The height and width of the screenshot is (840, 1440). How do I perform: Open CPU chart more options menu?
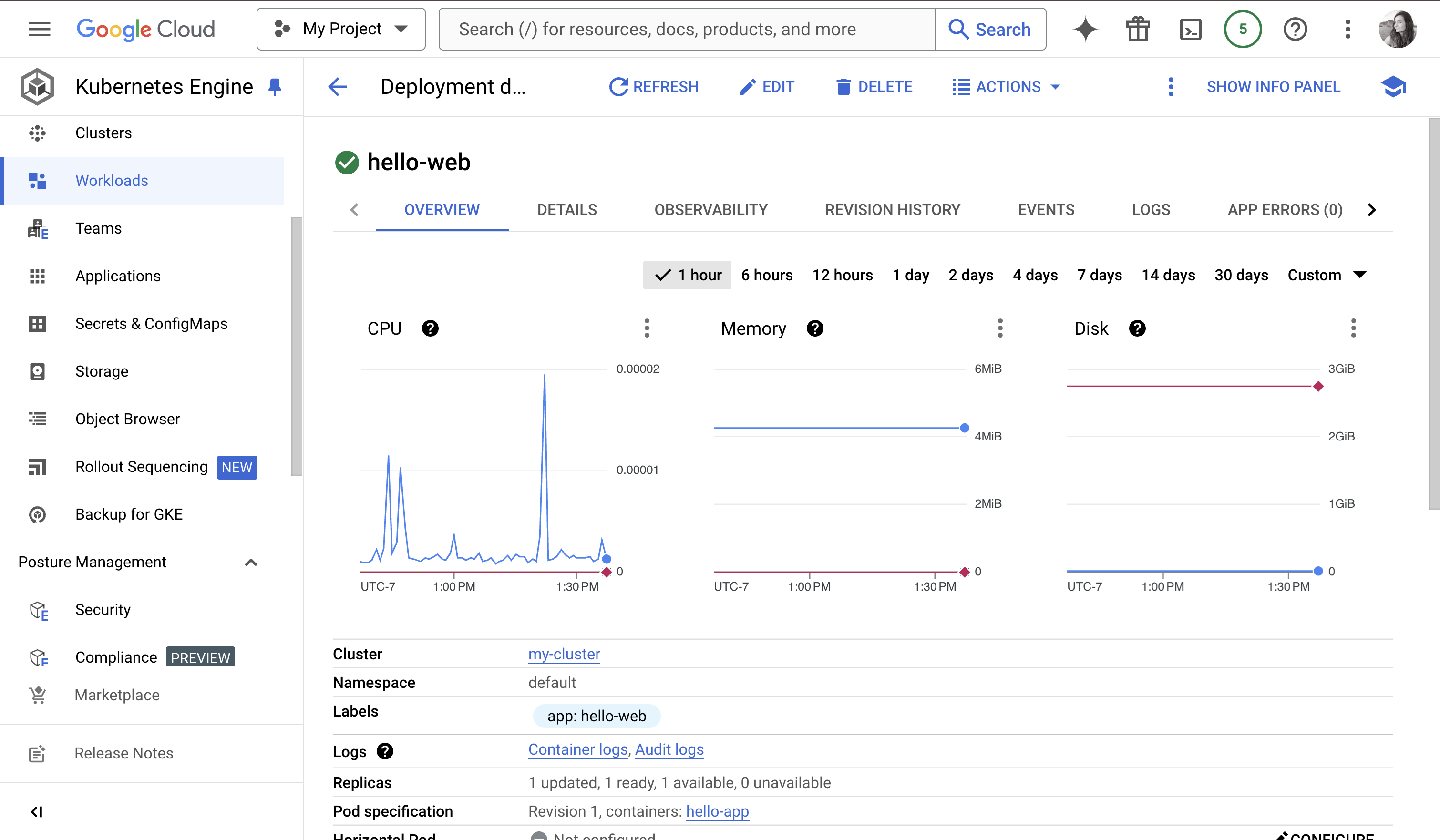click(x=647, y=328)
